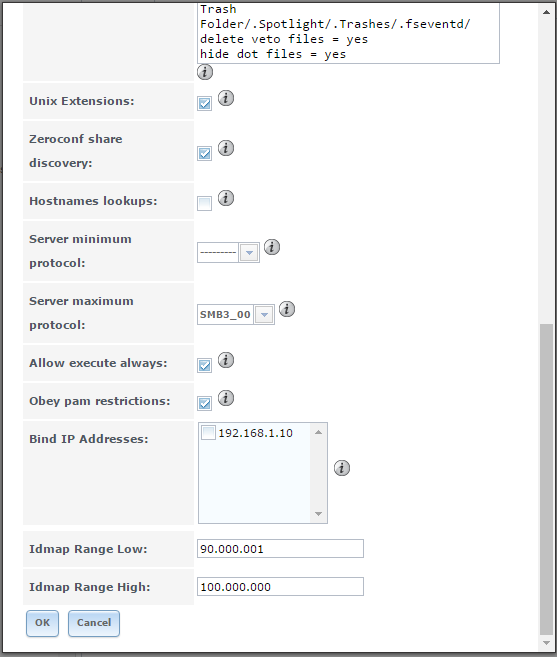Open the info icon for Bind IP Addresses
The width and height of the screenshot is (557, 657).
(x=342, y=468)
